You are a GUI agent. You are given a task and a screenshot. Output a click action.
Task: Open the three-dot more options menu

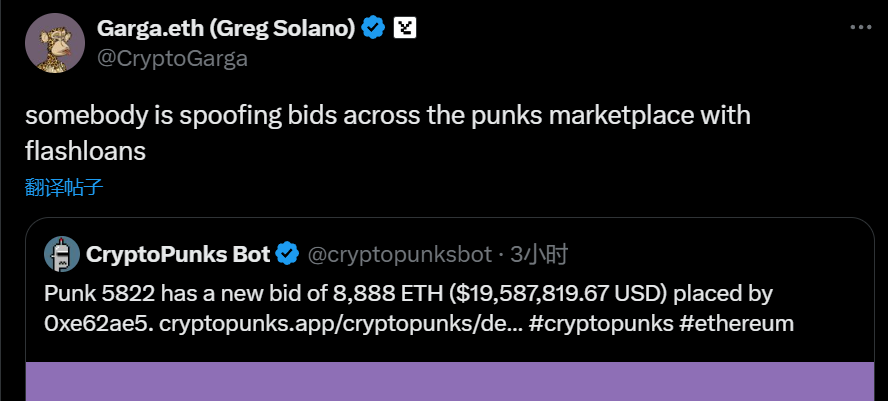[859, 28]
